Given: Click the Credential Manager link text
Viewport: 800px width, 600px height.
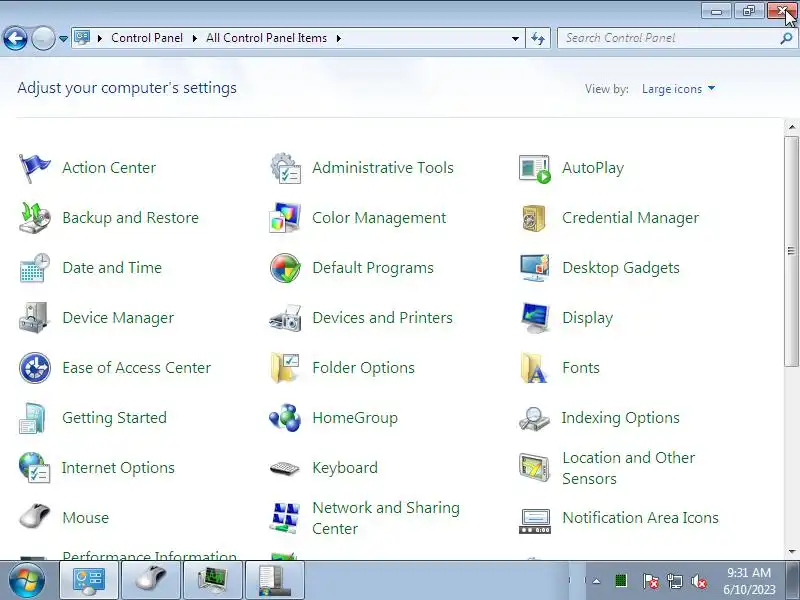Looking at the screenshot, I should point(630,218).
